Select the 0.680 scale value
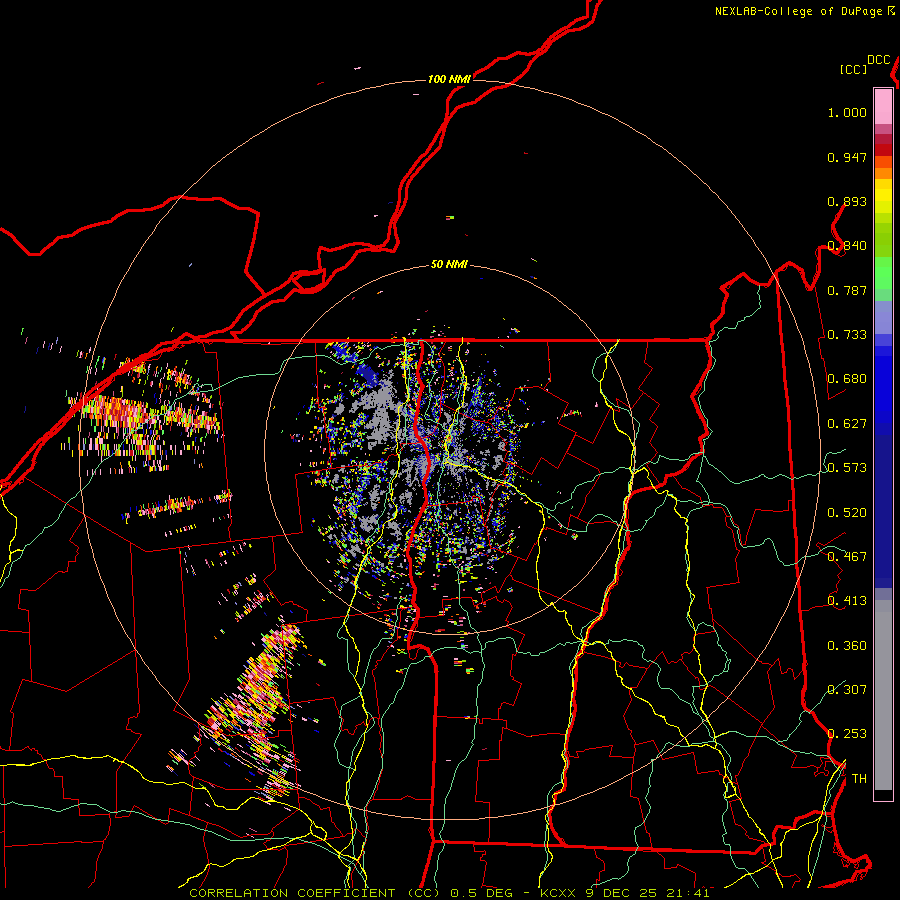 [847, 379]
